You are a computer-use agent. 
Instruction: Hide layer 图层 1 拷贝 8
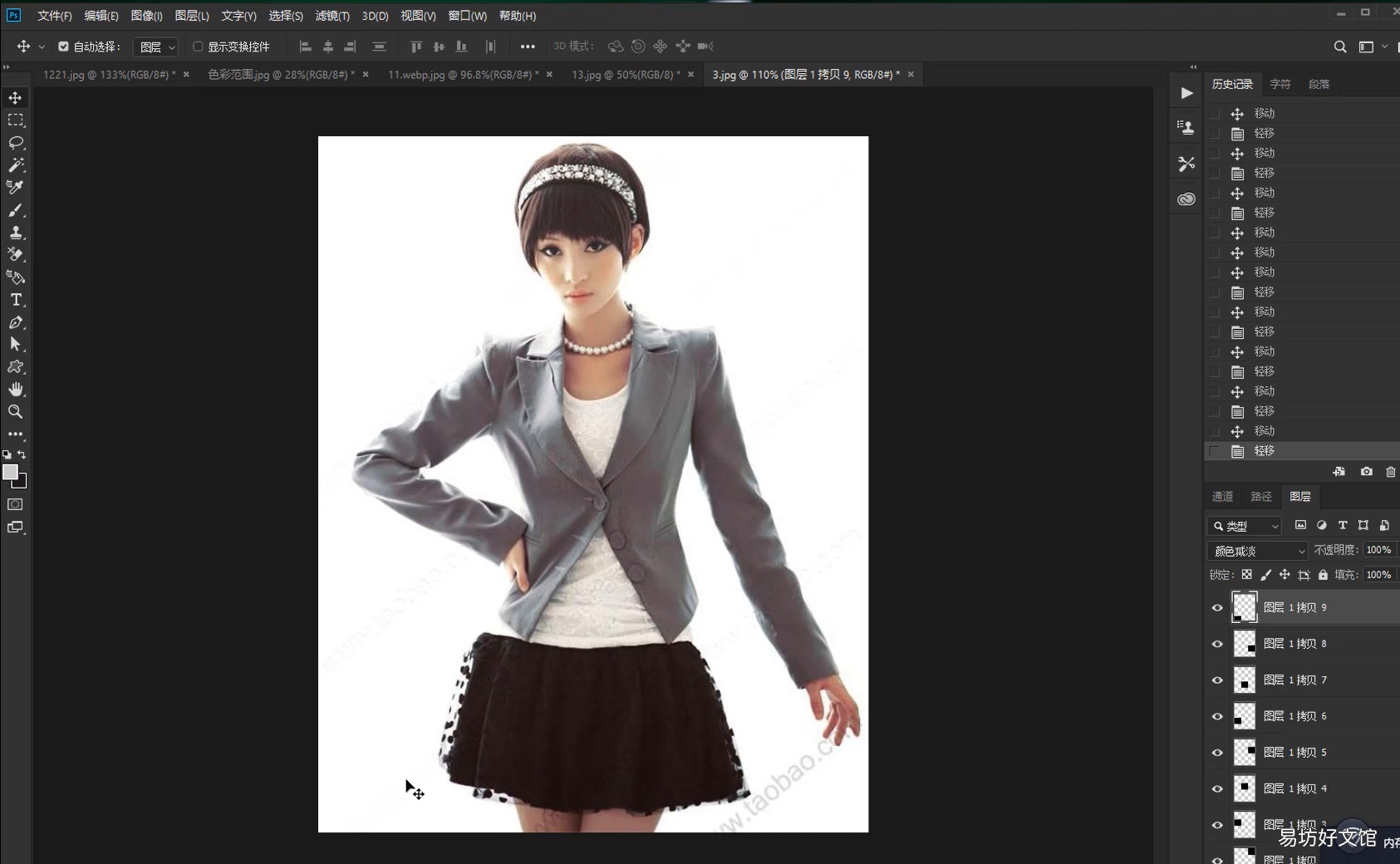click(1217, 644)
